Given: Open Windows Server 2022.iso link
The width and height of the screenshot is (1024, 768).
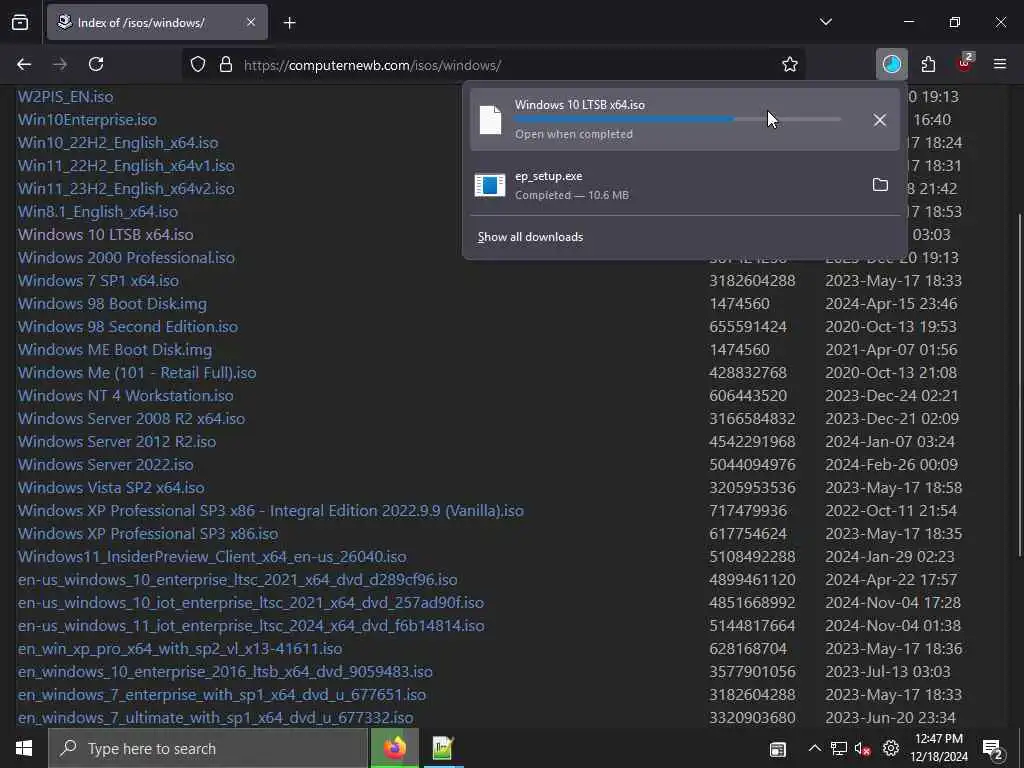Looking at the screenshot, I should tap(105, 464).
